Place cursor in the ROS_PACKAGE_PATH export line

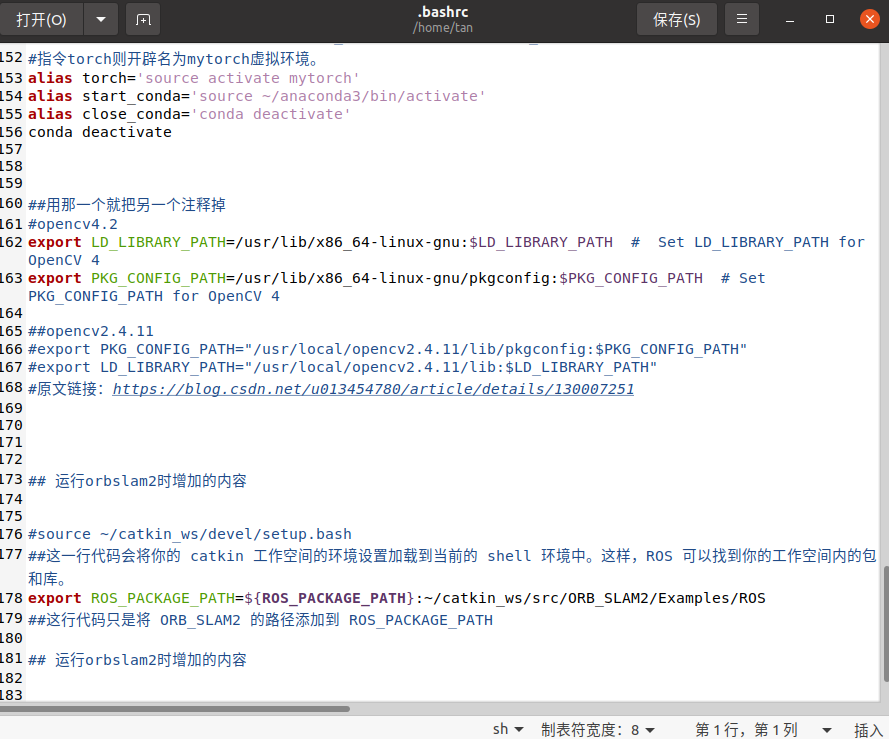(x=300, y=598)
